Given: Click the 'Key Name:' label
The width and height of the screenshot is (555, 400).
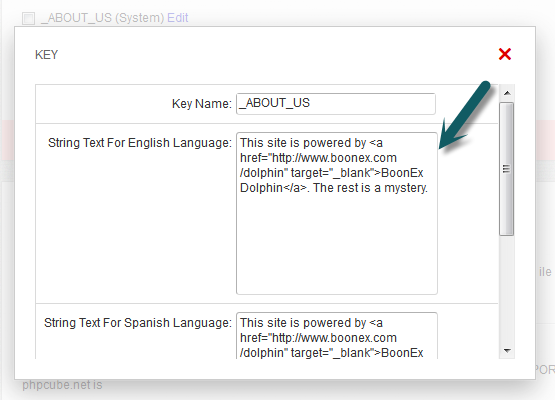Looking at the screenshot, I should tap(202, 104).
